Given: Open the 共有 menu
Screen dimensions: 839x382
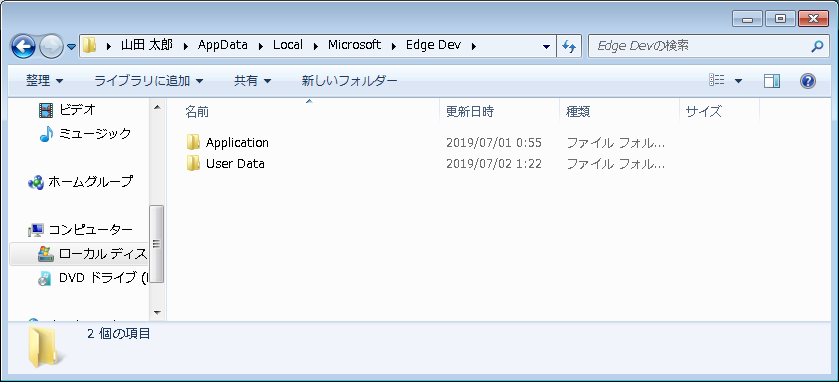Looking at the screenshot, I should coord(253,81).
